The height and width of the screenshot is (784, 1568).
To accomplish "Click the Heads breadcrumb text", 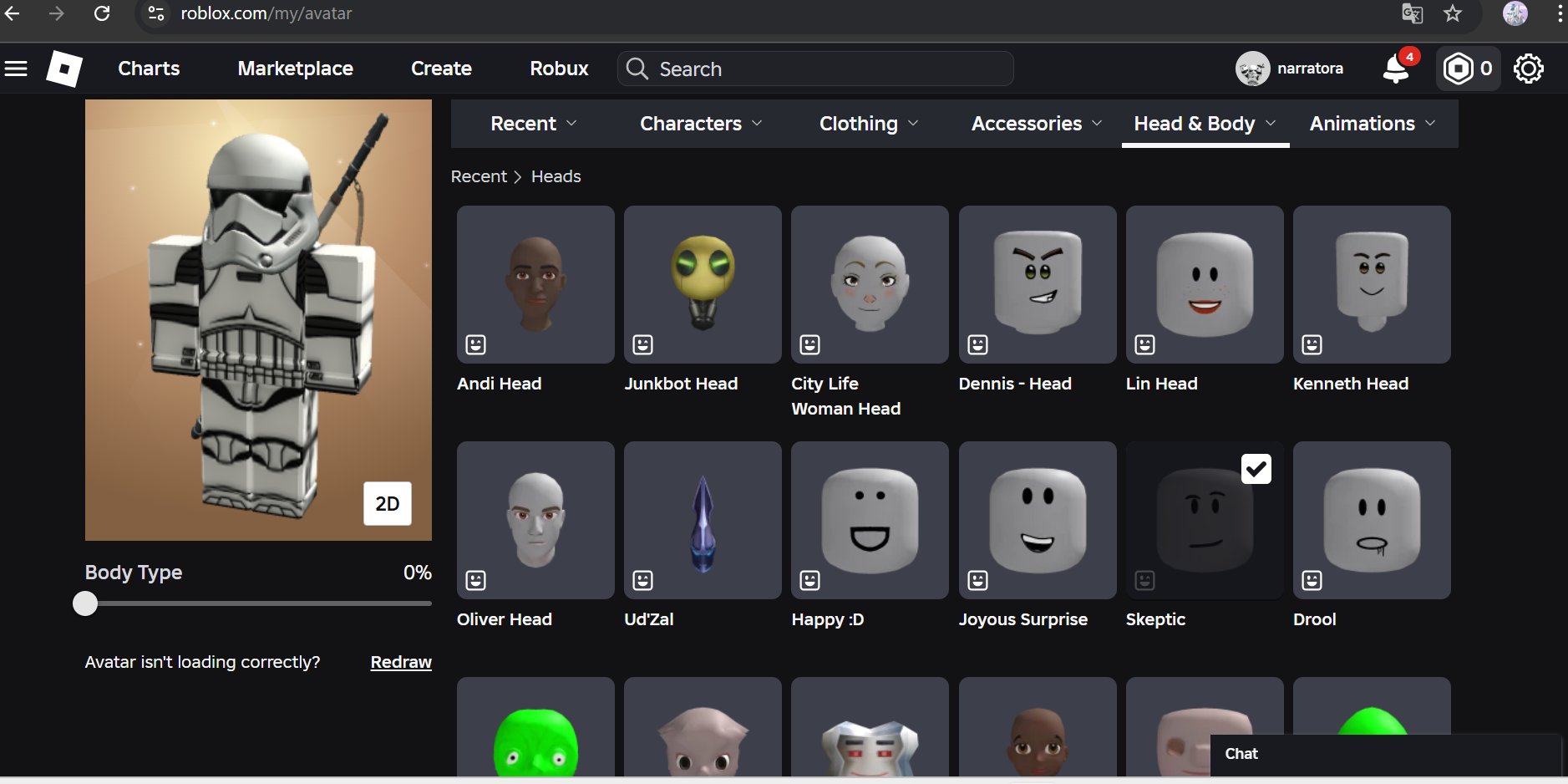I will click(556, 176).
